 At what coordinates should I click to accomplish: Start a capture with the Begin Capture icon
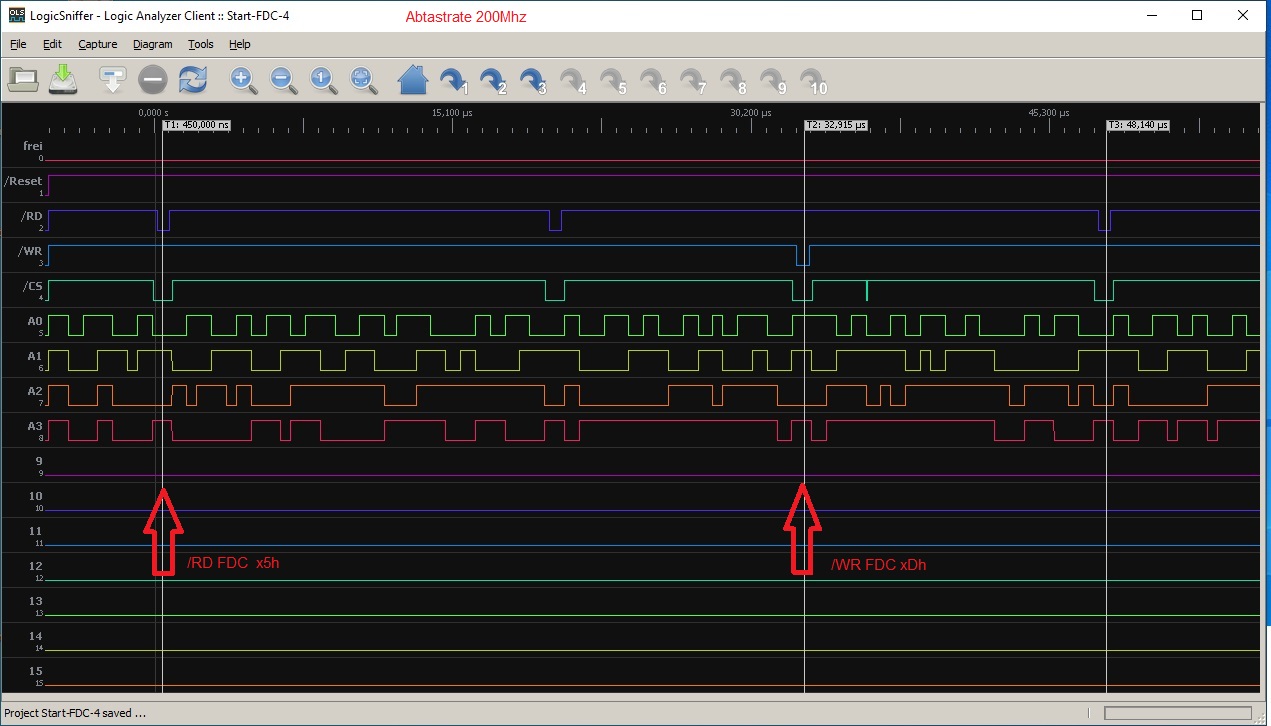click(113, 79)
